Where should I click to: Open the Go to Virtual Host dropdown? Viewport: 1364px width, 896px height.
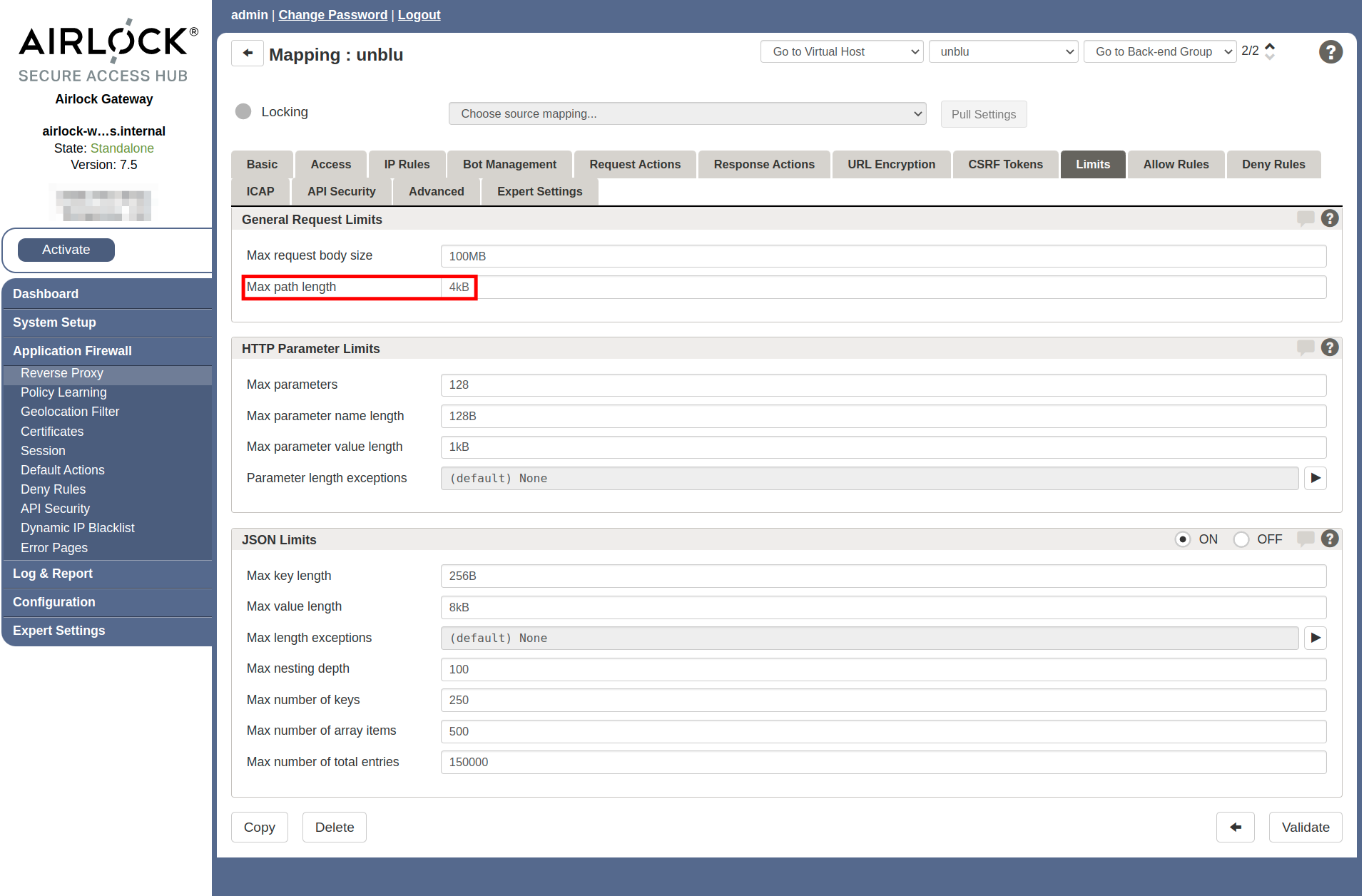click(x=841, y=52)
